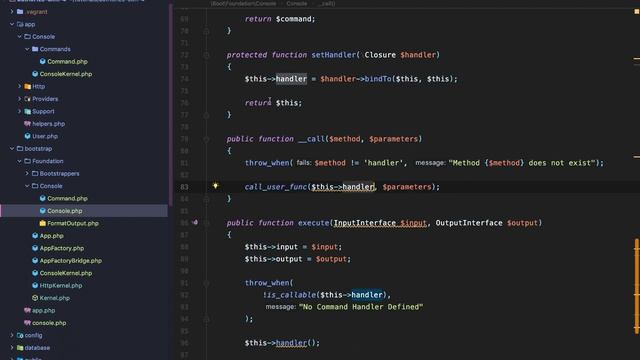This screenshot has width=640, height=360.
Task: Click the string "No Command Handler Defined"
Action: tap(361, 307)
